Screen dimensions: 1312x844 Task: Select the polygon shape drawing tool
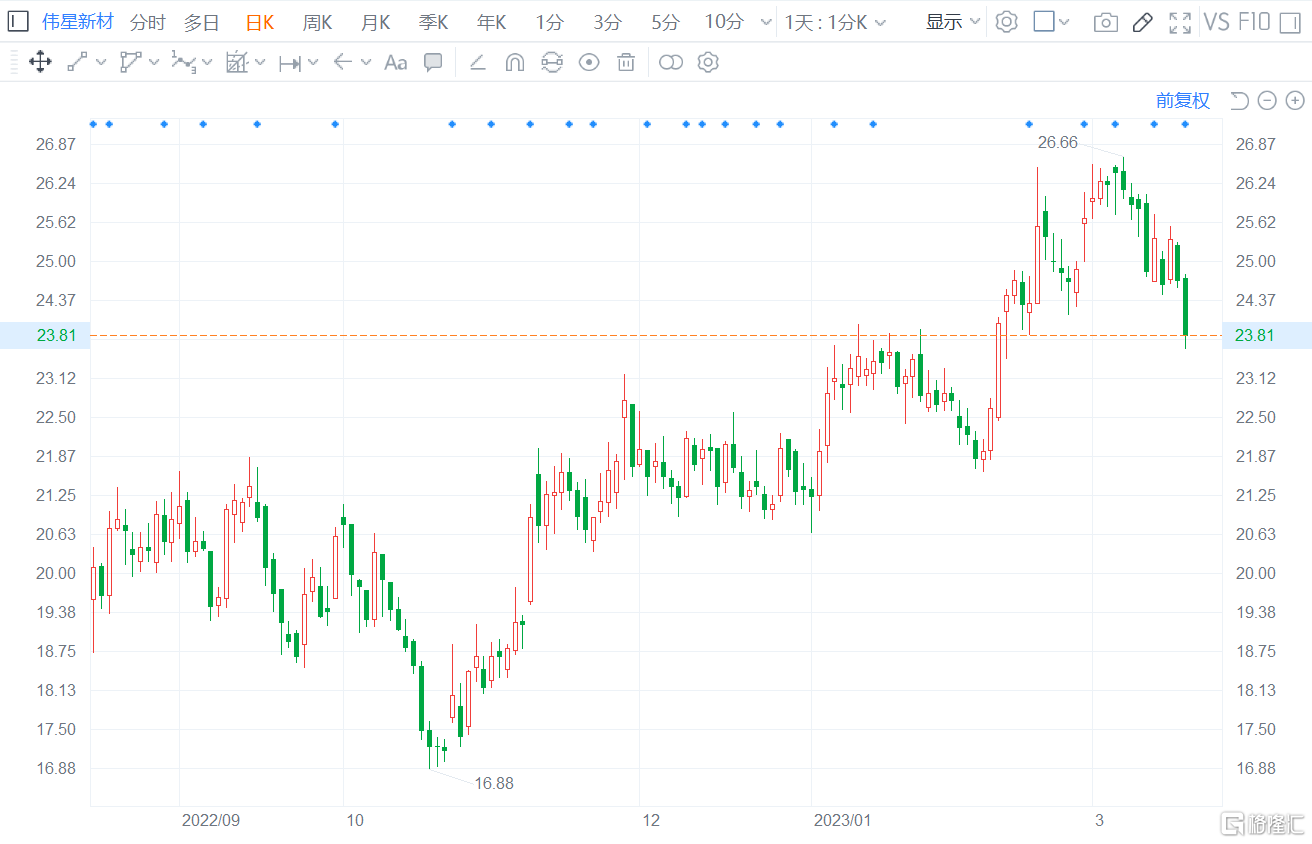point(130,62)
